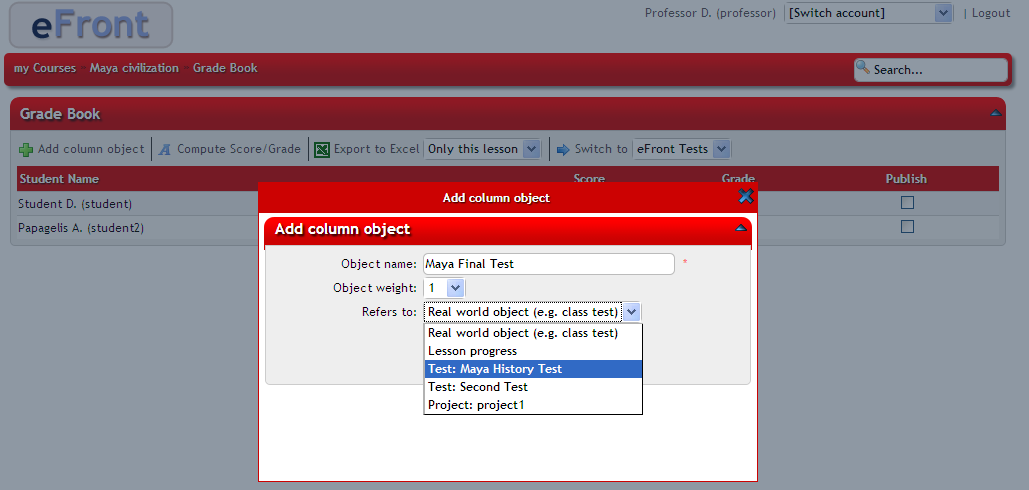
Task: Tick Publish checkbox for Student D.
Action: pos(907,203)
